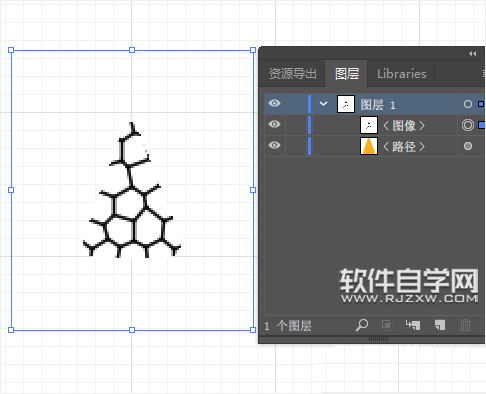486x394 pixels.
Task: Collapse 图层 1 with the chevron arrow
Action: tap(323, 104)
